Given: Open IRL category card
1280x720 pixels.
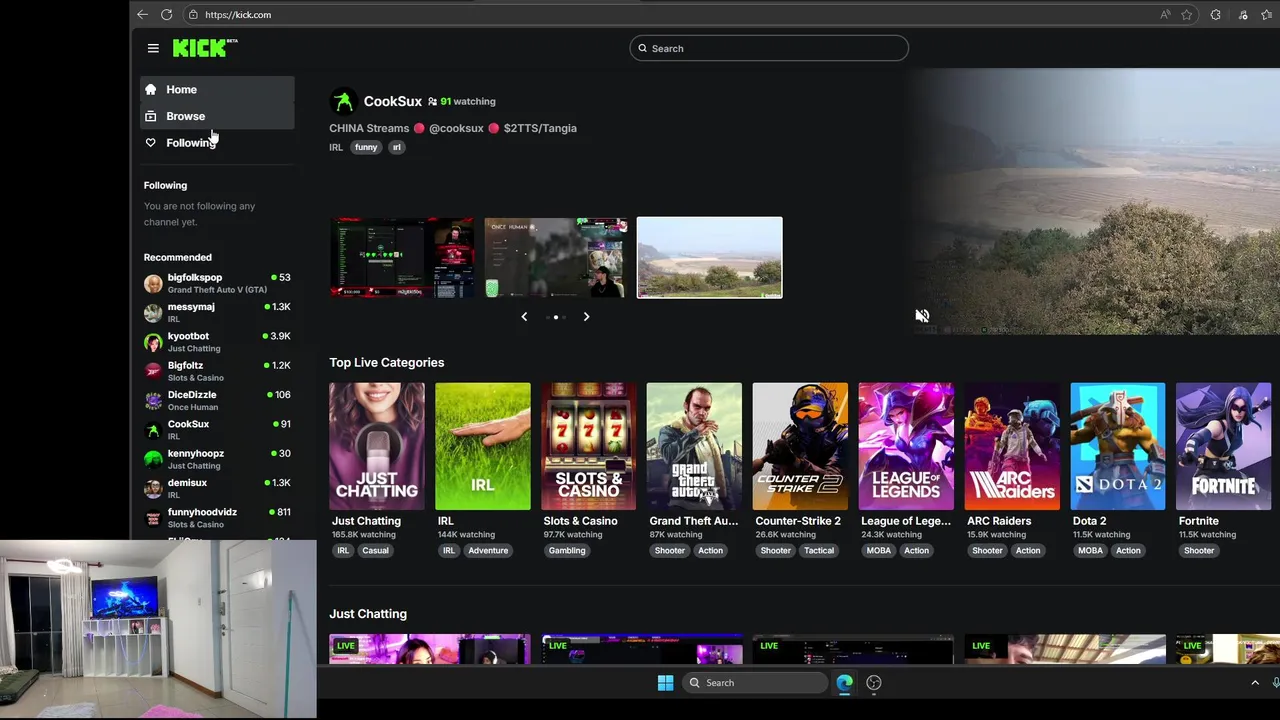Looking at the screenshot, I should [483, 446].
